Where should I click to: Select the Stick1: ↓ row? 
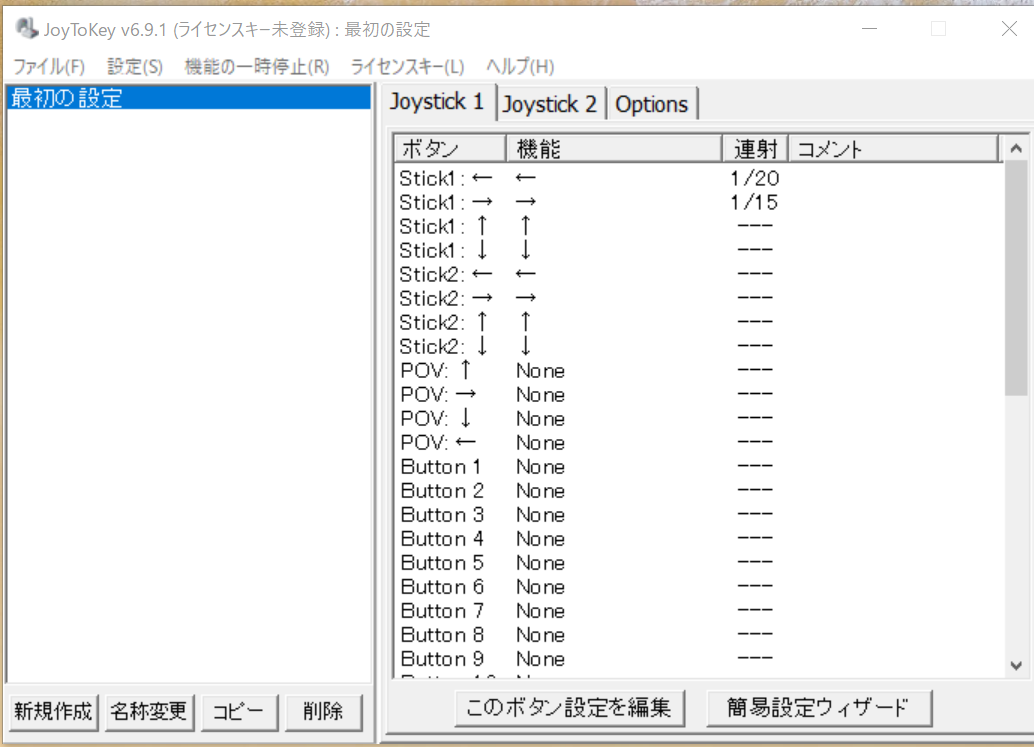click(x=699, y=250)
